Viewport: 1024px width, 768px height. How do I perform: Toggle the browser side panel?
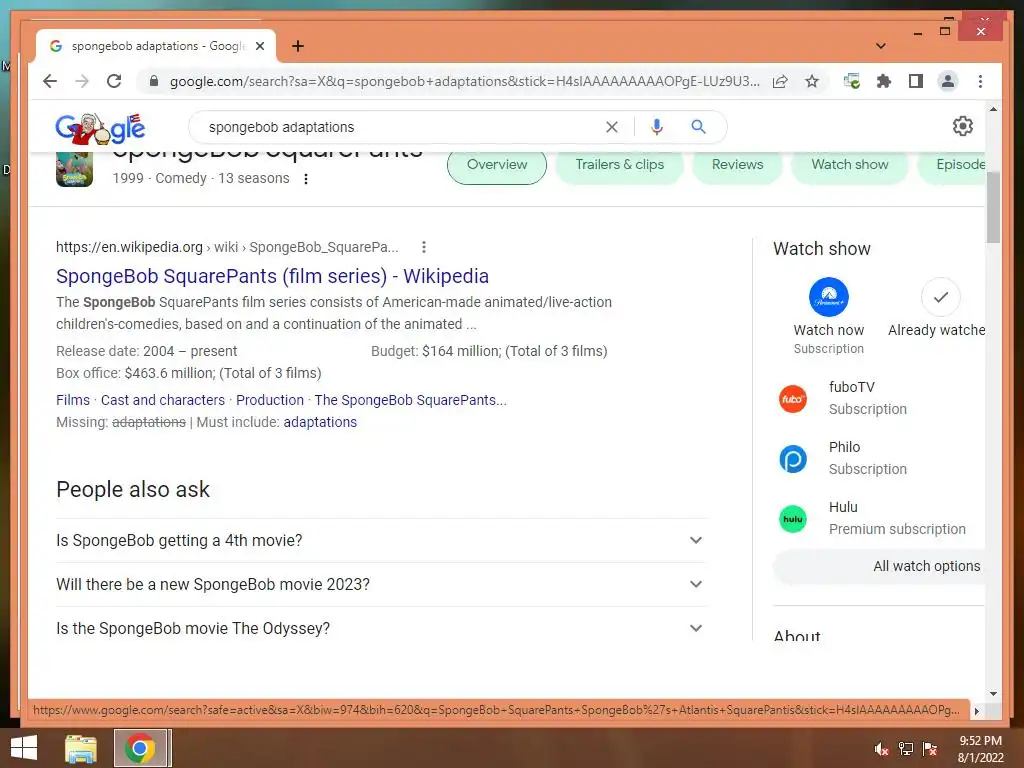916,82
